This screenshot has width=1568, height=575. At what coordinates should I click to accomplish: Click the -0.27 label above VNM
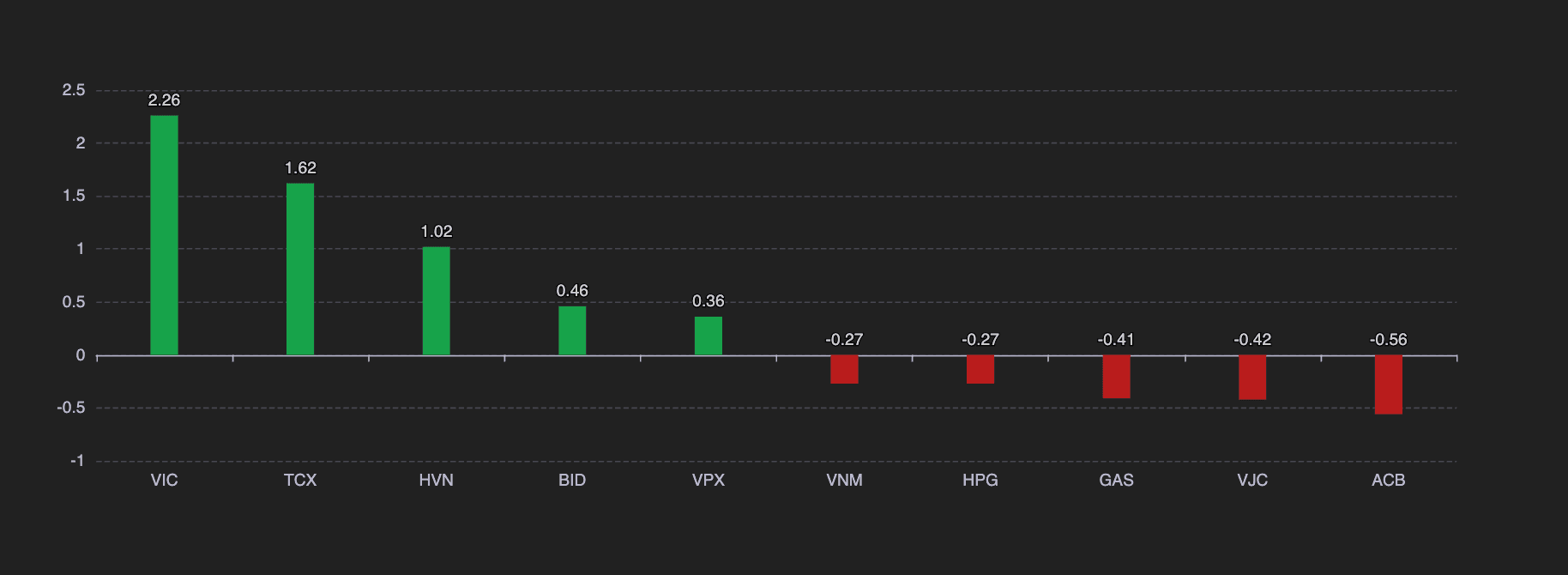844,340
